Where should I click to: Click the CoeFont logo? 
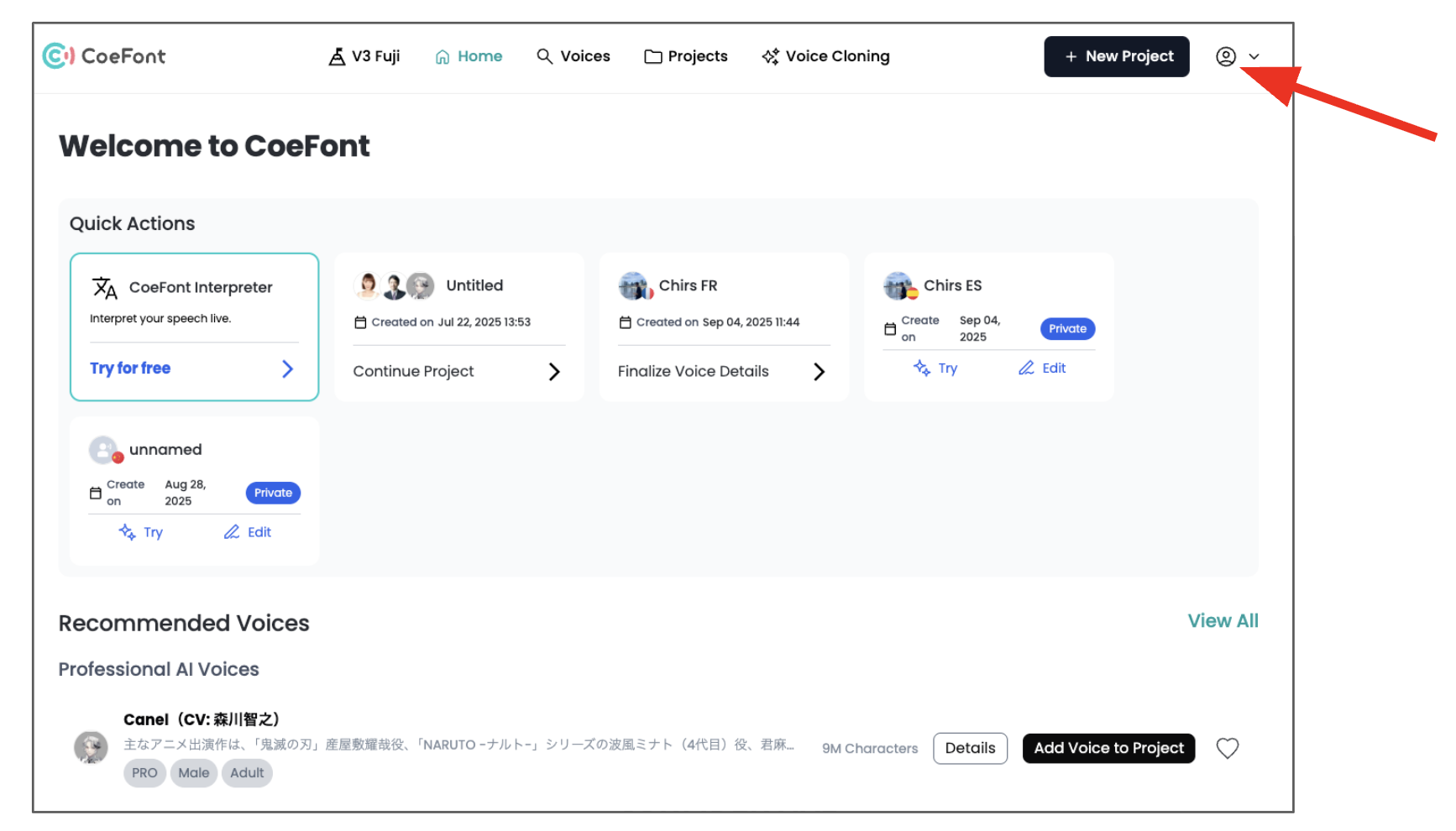pos(104,56)
